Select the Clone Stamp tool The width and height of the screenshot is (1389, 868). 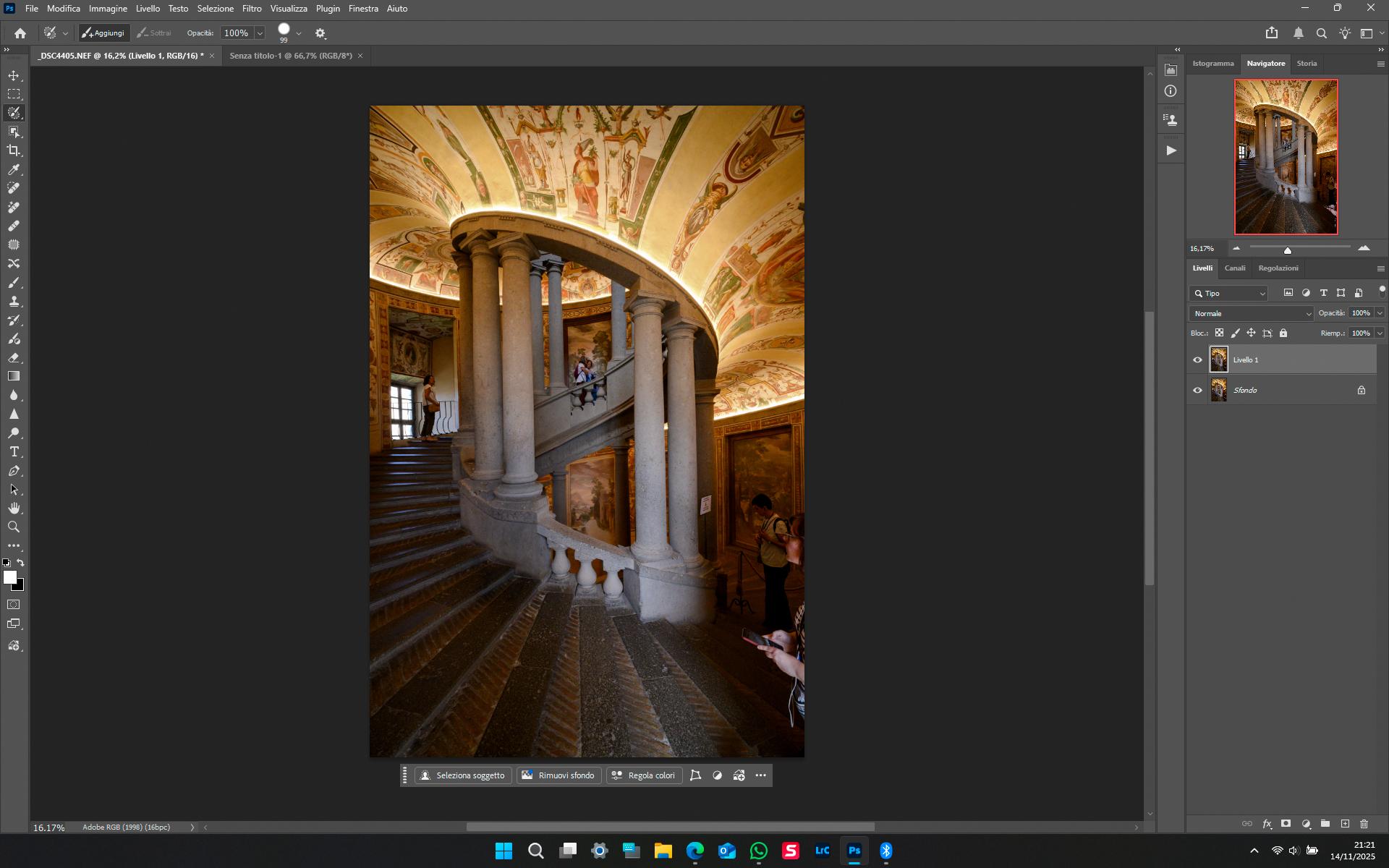[x=14, y=302]
